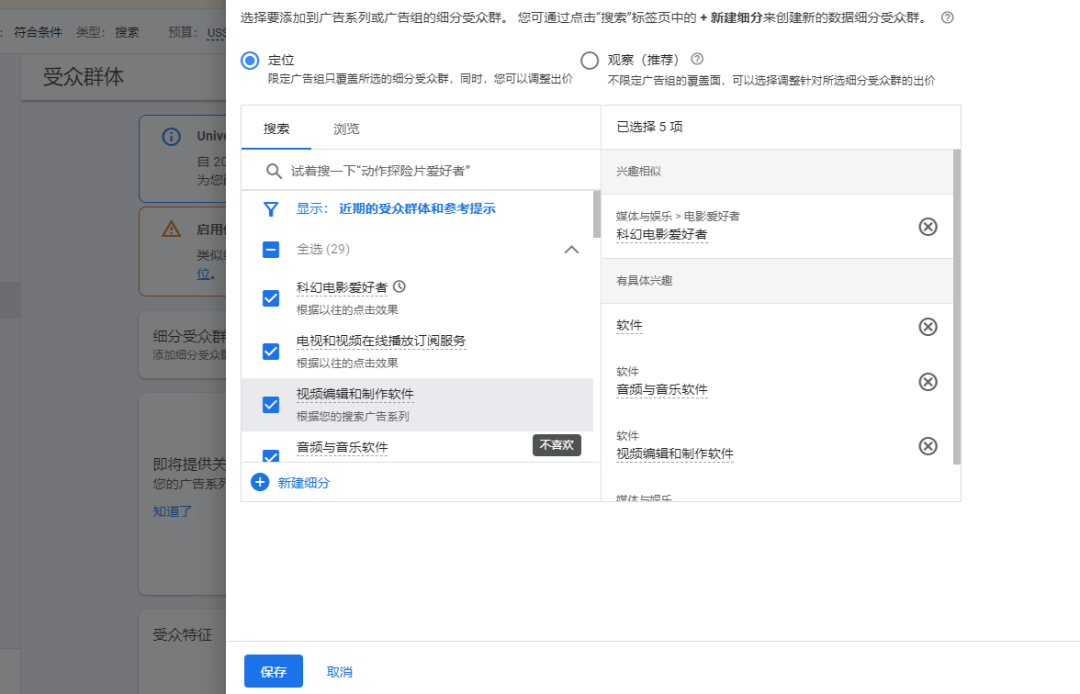Remove selected 视频编辑和制作软件 segment

[x=928, y=446]
